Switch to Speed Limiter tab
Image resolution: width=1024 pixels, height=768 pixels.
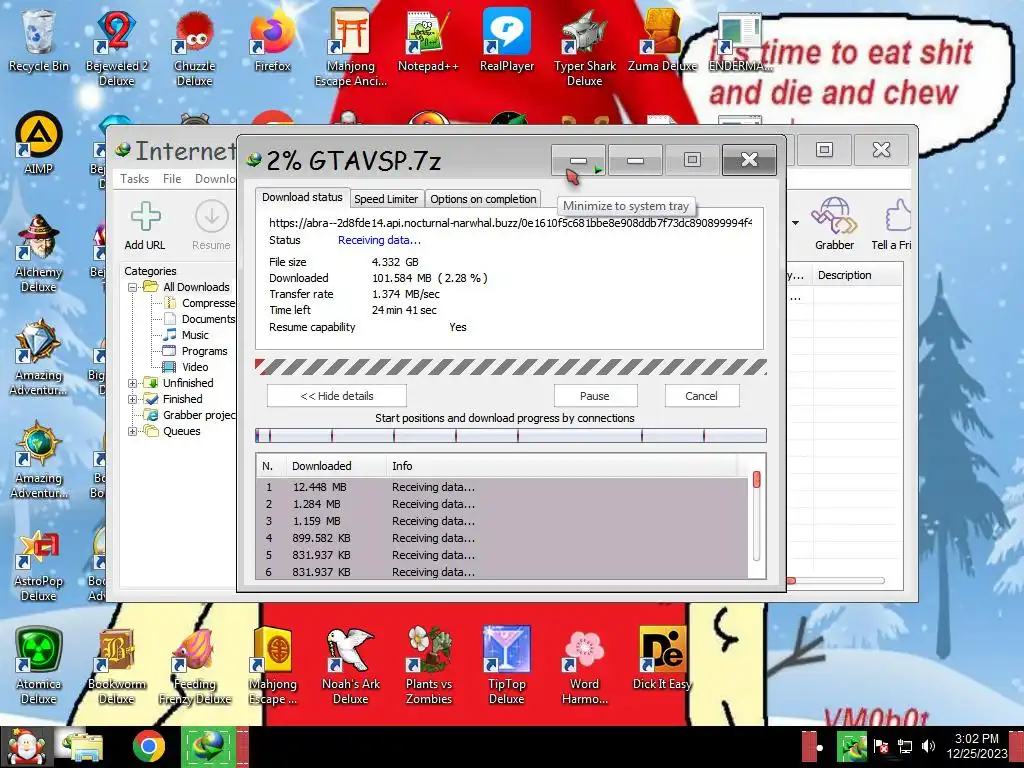(386, 199)
